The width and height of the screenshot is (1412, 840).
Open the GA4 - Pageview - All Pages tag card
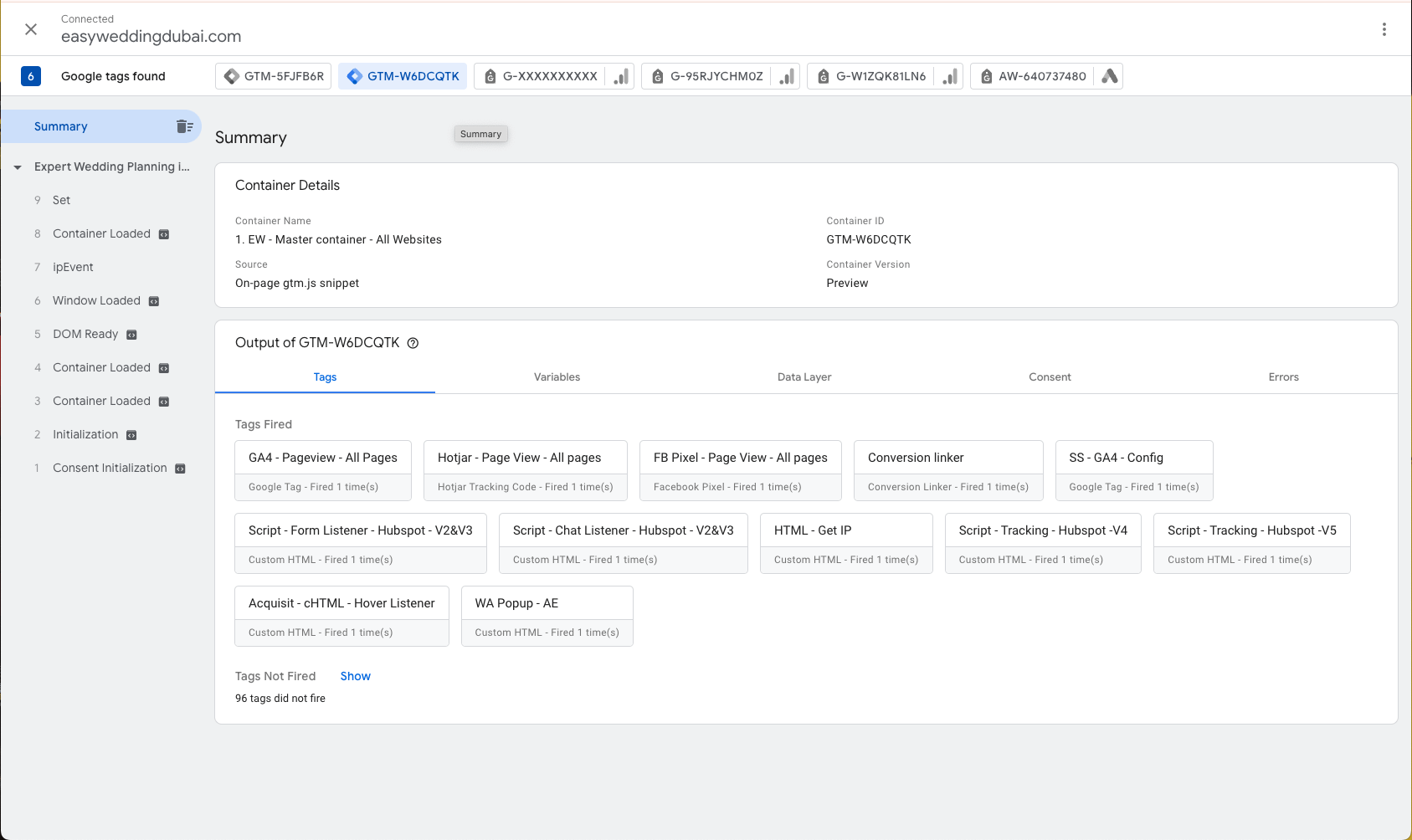click(x=323, y=470)
